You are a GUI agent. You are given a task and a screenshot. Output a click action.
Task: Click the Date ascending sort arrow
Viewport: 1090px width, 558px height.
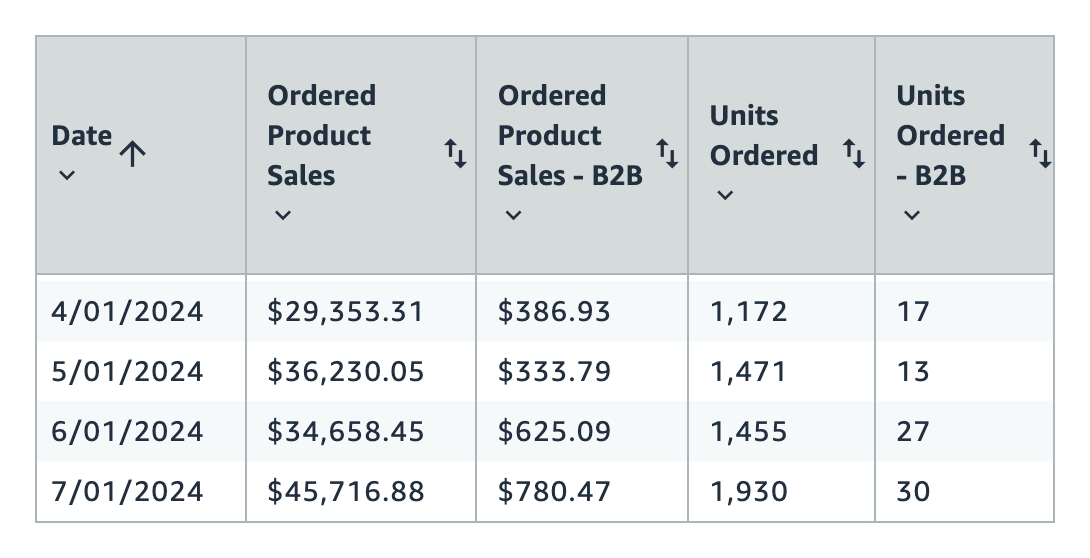(x=132, y=153)
